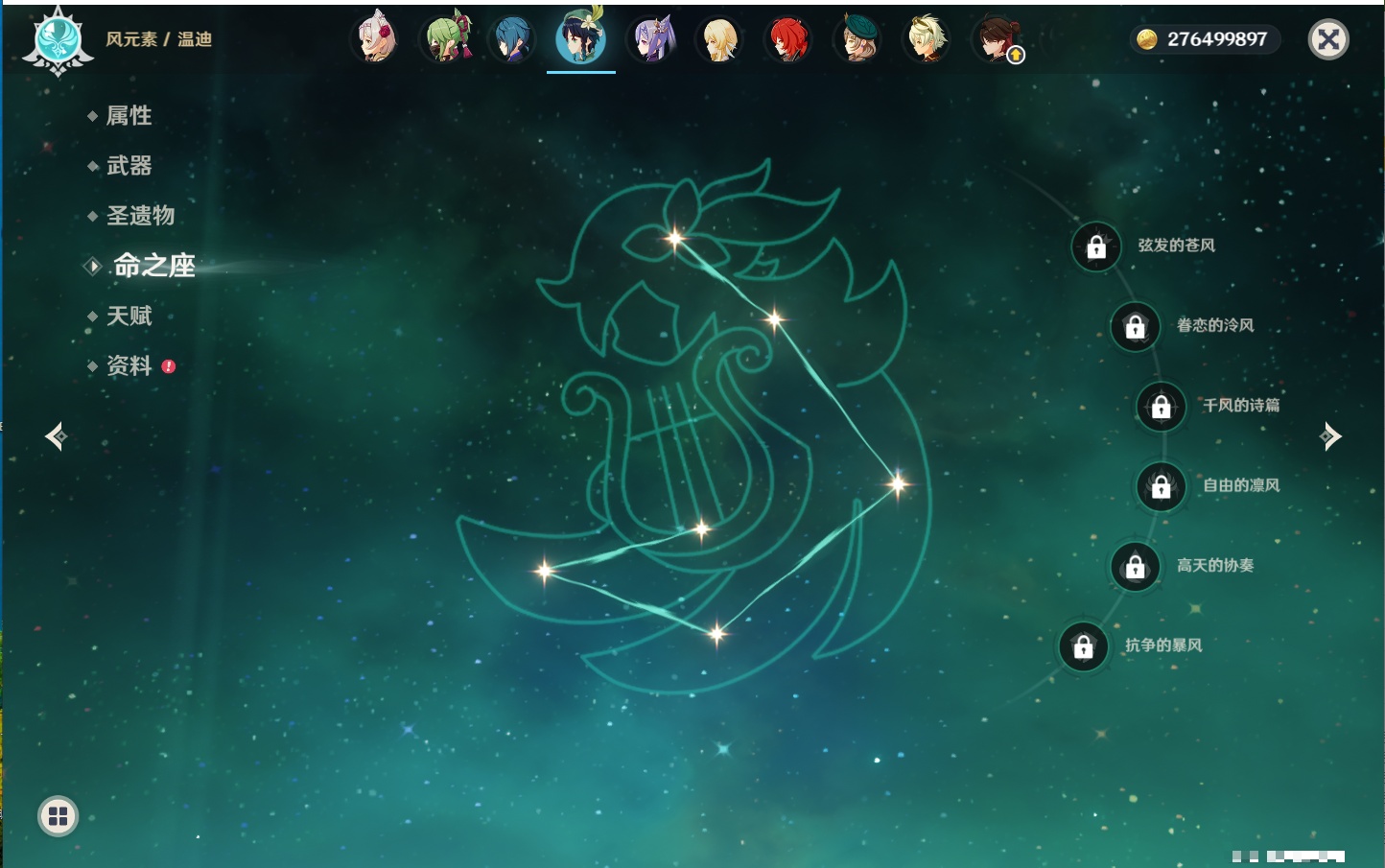Choose the portrait wearing a green beret
The width and height of the screenshot is (1385, 868).
click(x=857, y=39)
